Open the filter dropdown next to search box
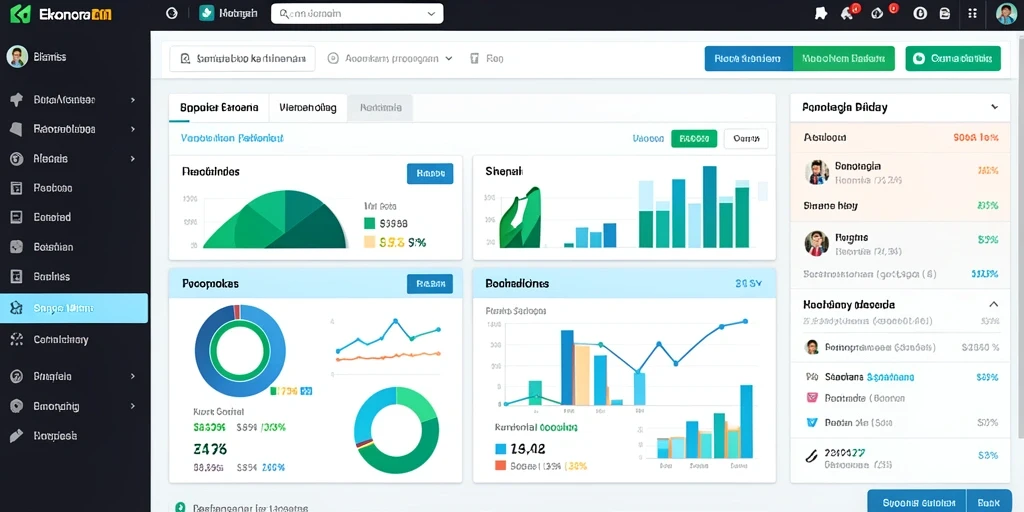The height and width of the screenshot is (512, 1024). pyautogui.click(x=391, y=58)
